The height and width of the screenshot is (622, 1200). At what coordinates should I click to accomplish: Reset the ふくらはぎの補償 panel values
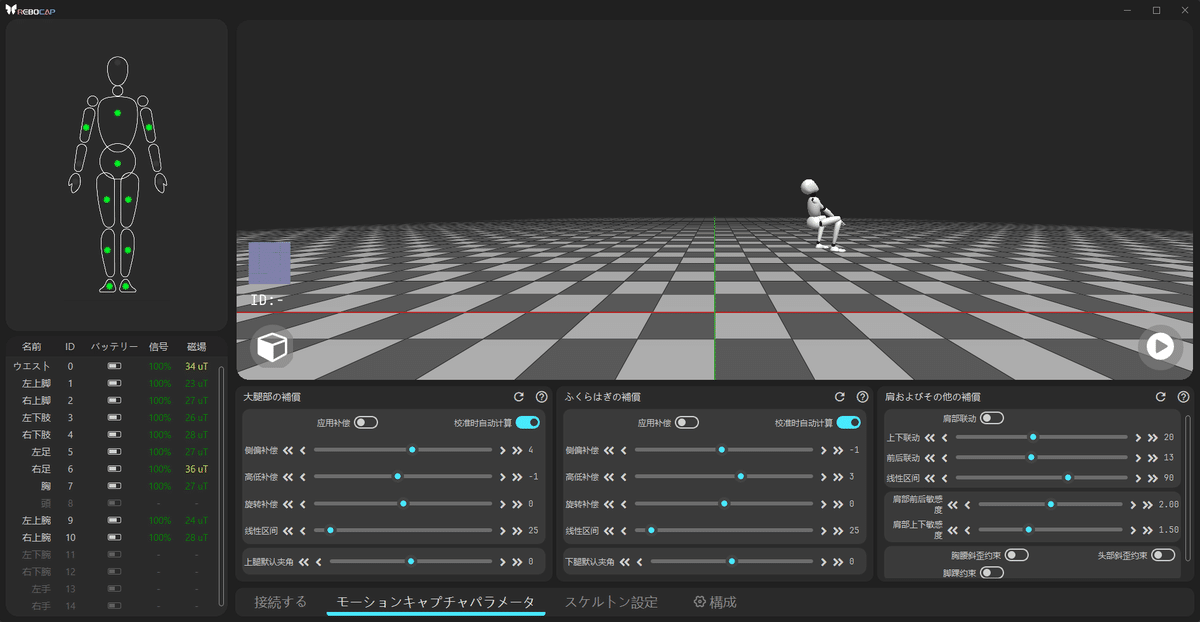click(x=840, y=397)
